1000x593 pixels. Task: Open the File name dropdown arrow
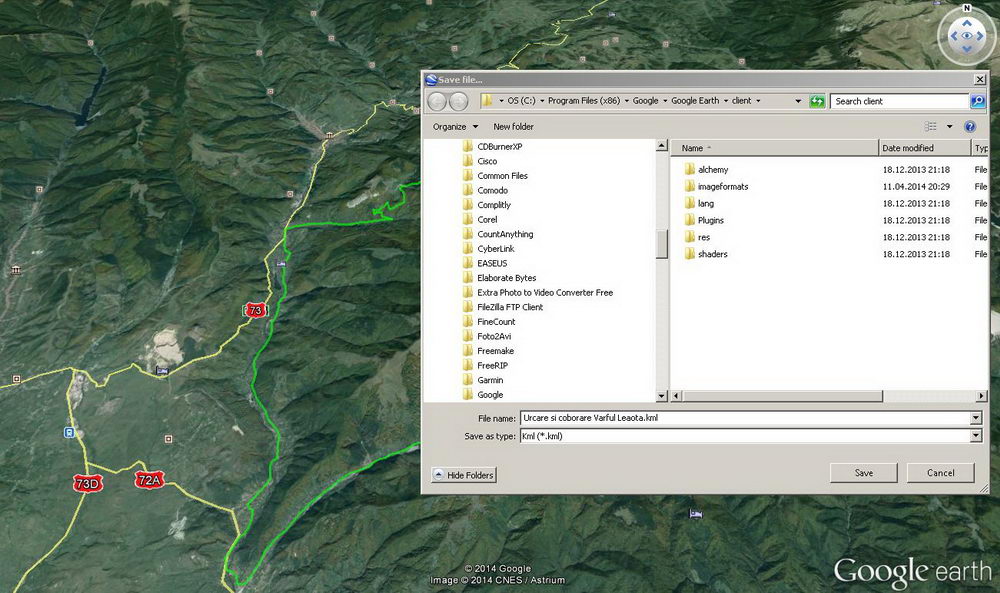point(976,418)
